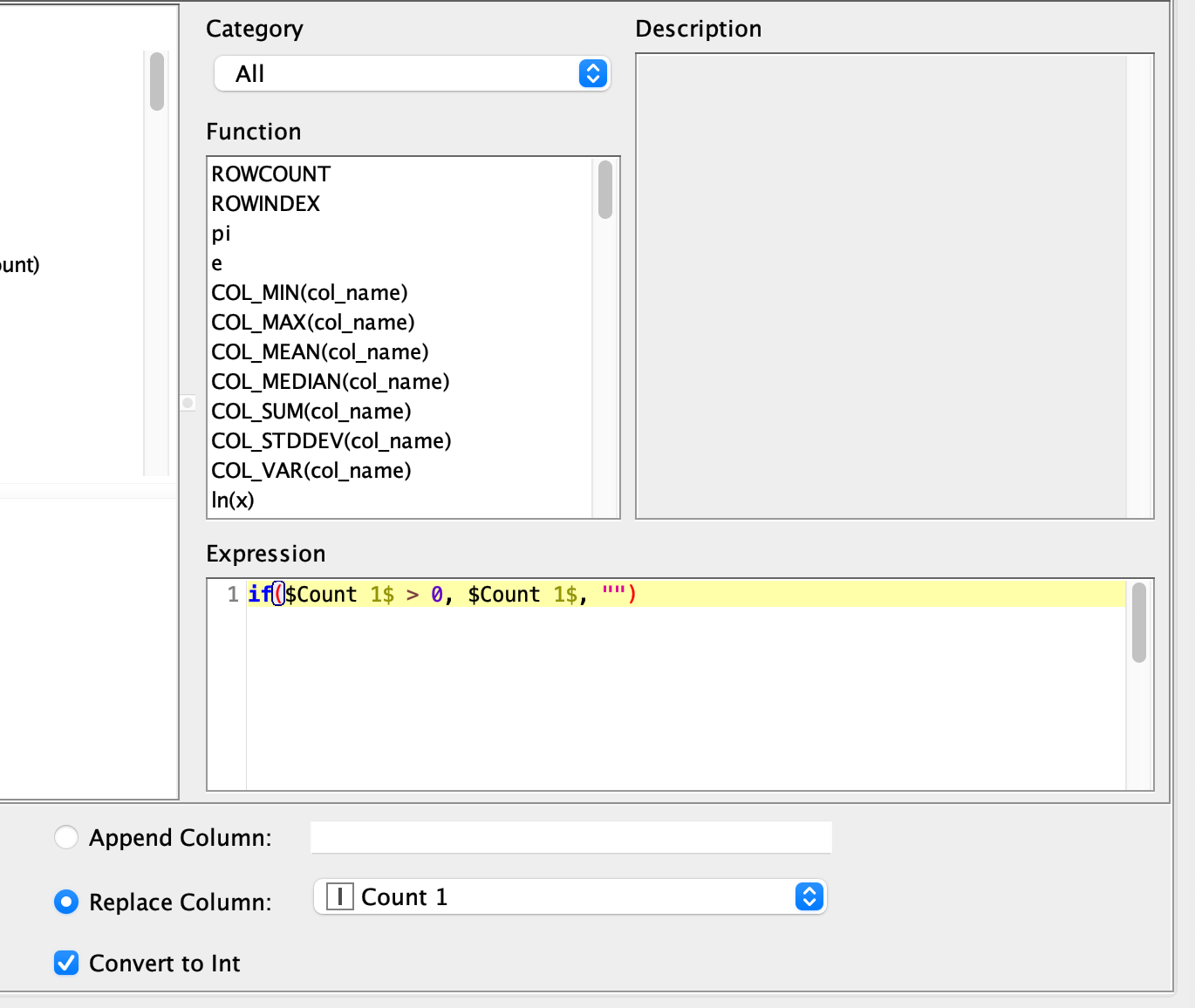
Task: Choose COL_MEAN(col_name) from the list
Action: click(x=320, y=352)
